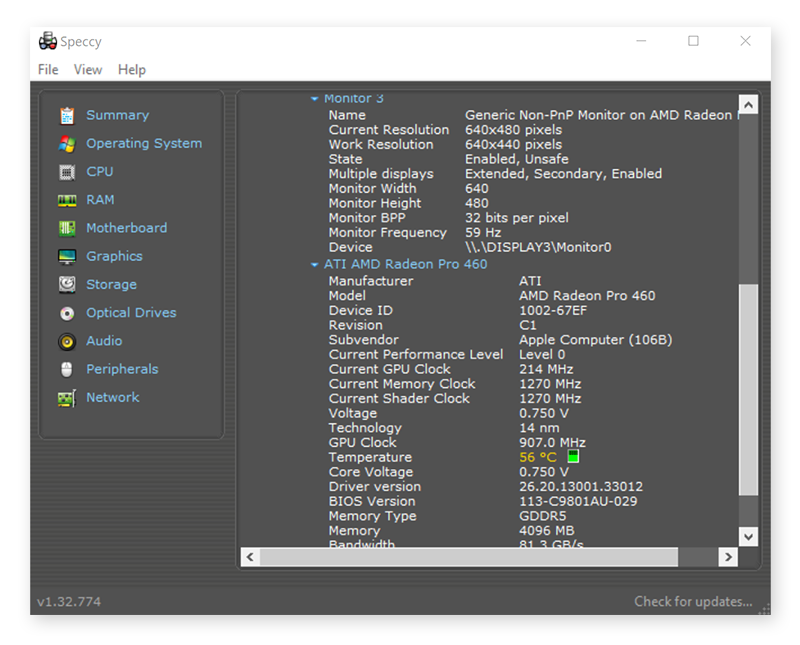Collapse the ATI AMD Radeon Pro 460 section
The width and height of the screenshot is (800, 645).
pyautogui.click(x=313, y=264)
